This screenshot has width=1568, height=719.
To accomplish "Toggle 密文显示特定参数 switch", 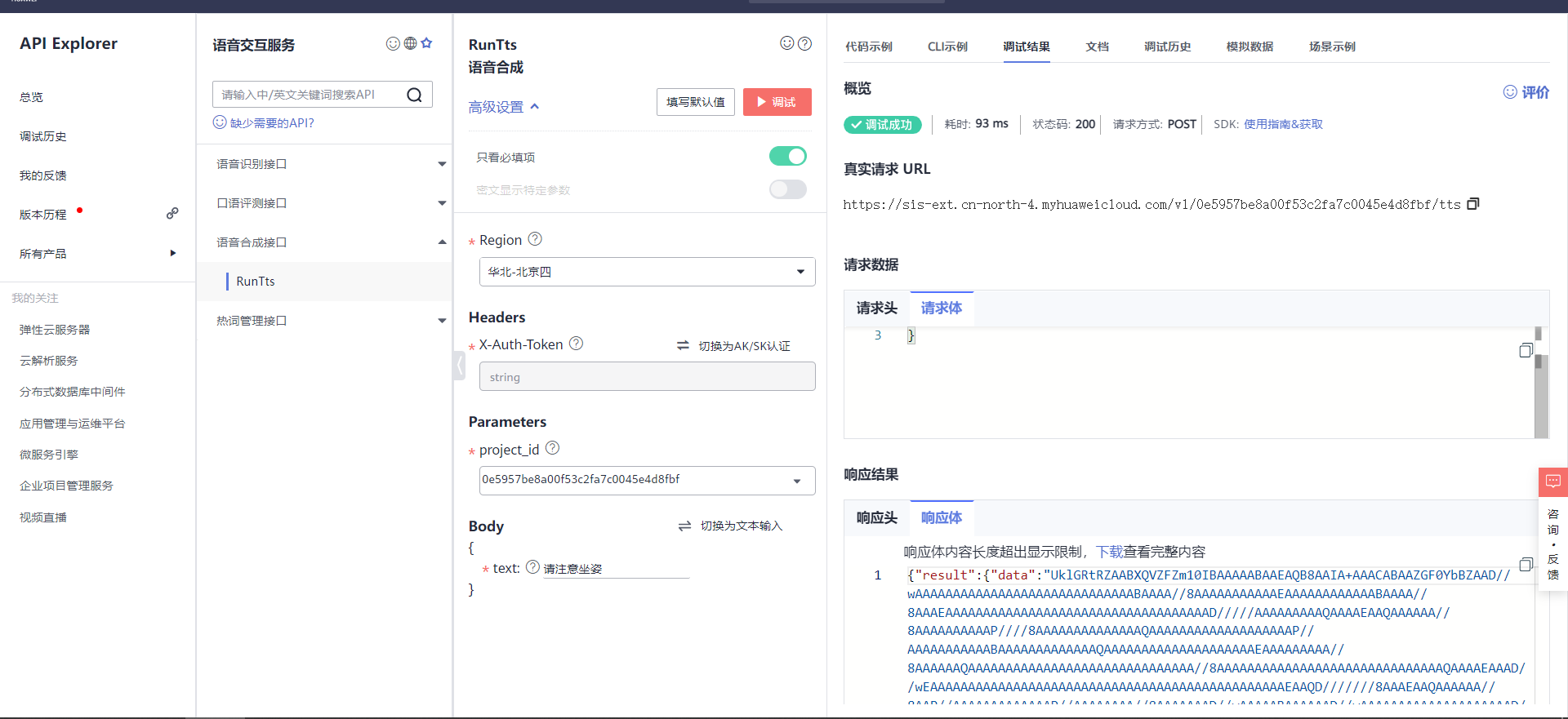I will tap(788, 189).
